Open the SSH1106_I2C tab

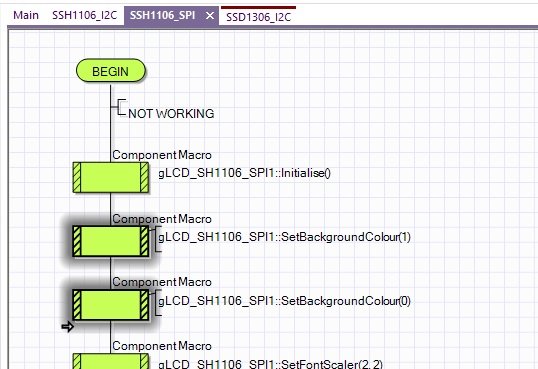[84, 15]
